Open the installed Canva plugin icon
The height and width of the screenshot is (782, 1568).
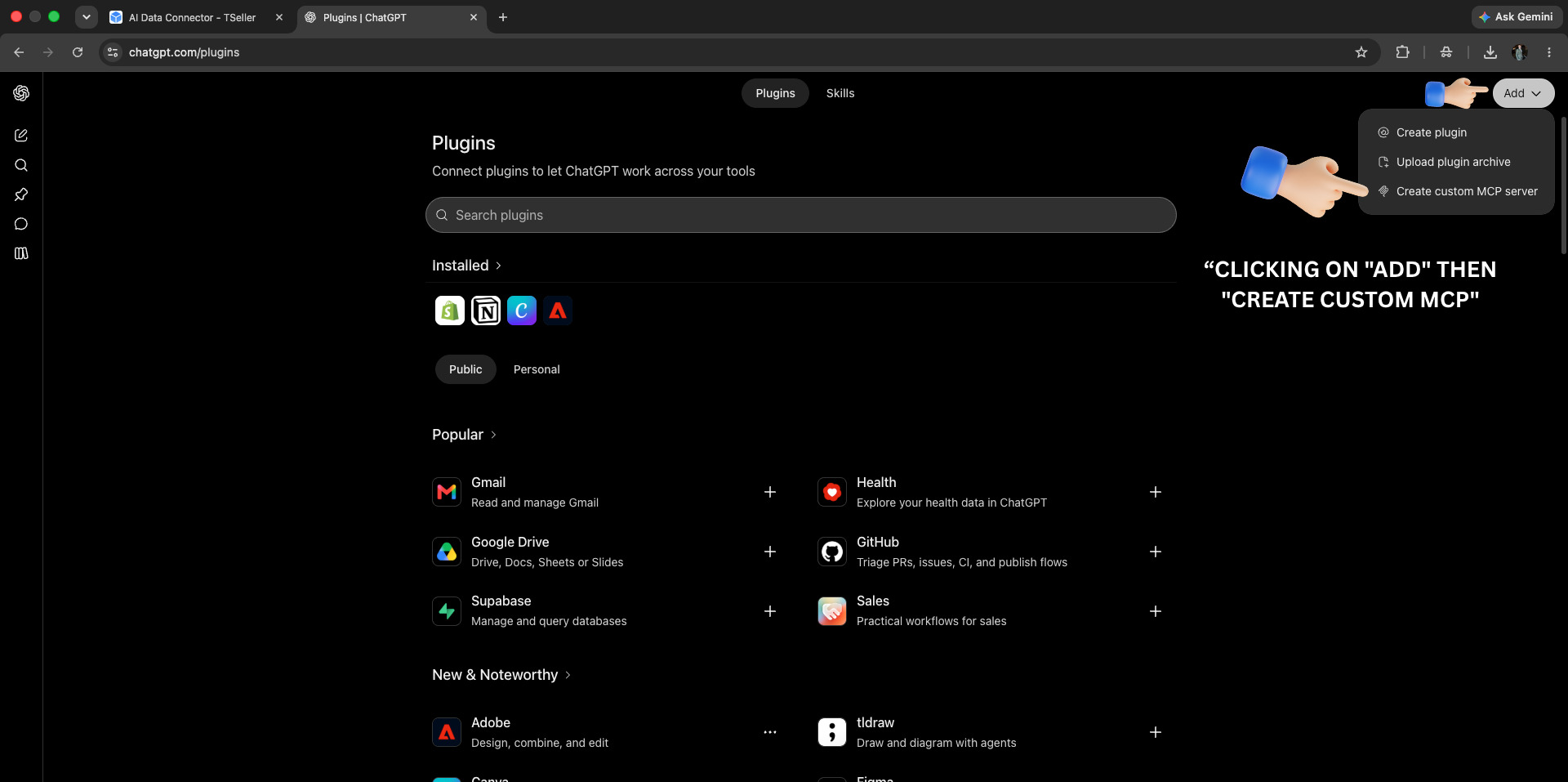click(x=522, y=311)
